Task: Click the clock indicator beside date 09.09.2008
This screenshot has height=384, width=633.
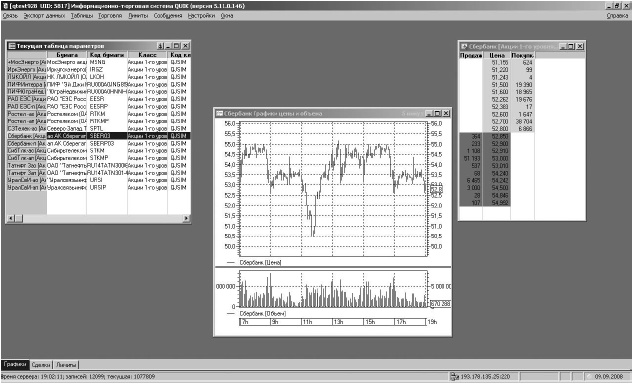Action: pyautogui.click(x=589, y=377)
